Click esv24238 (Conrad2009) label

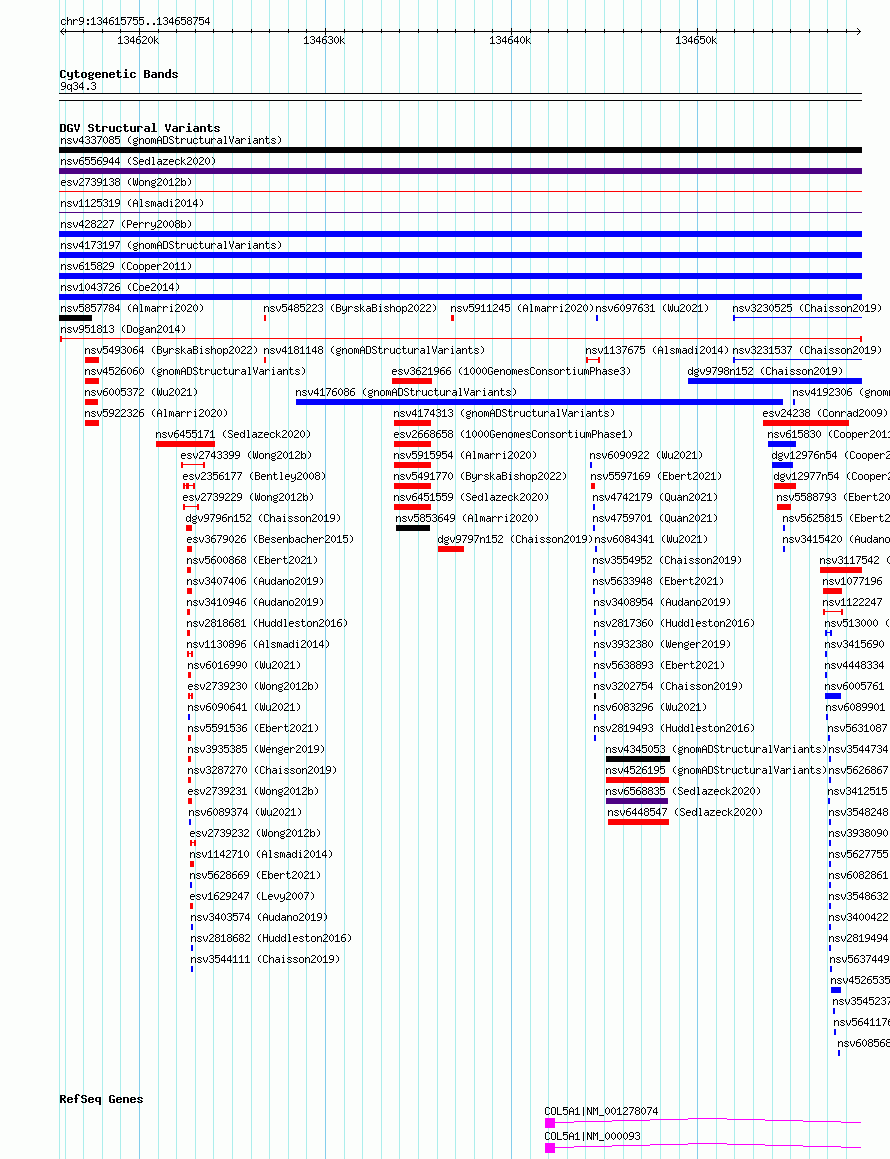point(825,413)
